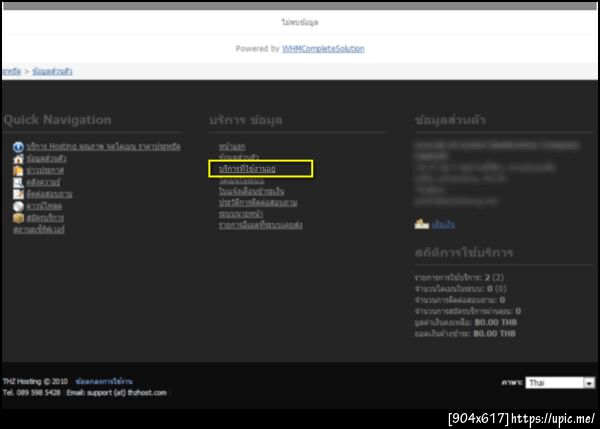Click the contact form icon beside ติดต่อสอบถาม
This screenshot has height=429, width=600.
pyautogui.click(x=18, y=194)
